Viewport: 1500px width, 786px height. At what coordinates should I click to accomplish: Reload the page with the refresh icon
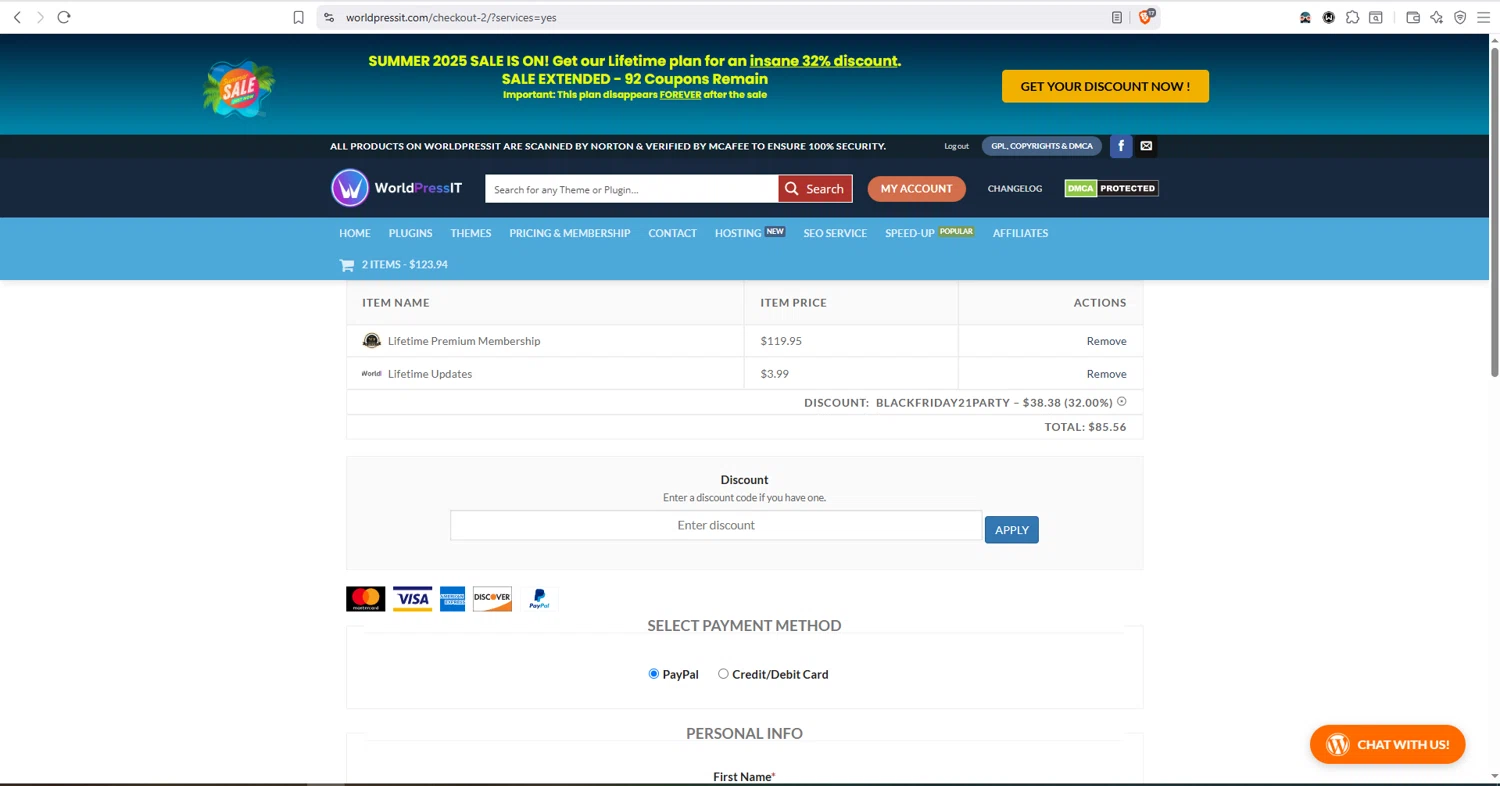pos(64,17)
